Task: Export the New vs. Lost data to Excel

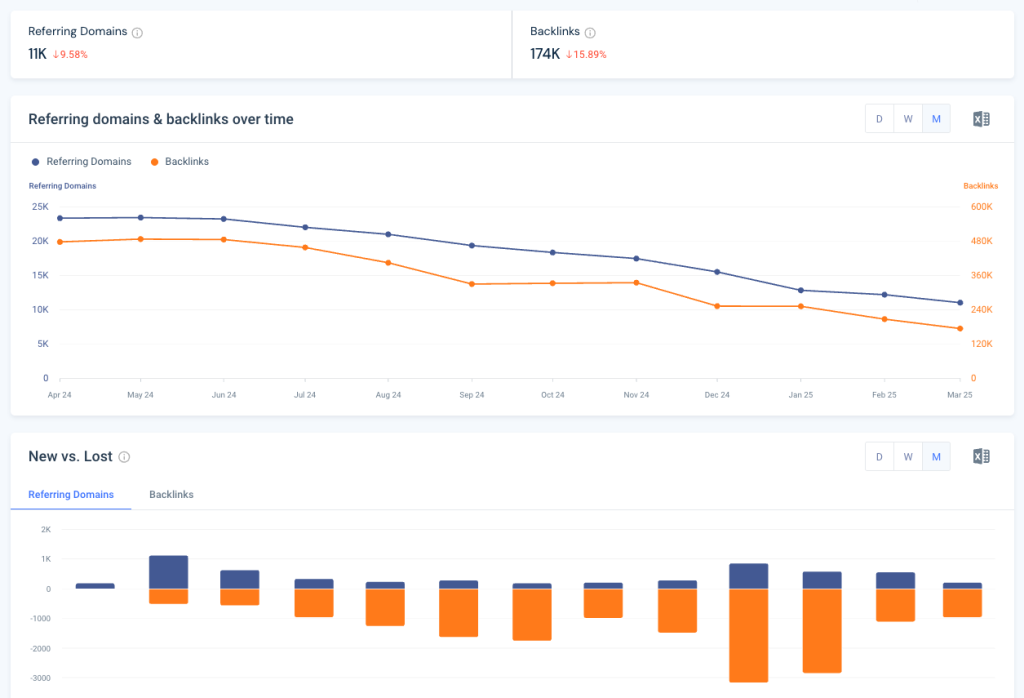Action: tap(981, 456)
